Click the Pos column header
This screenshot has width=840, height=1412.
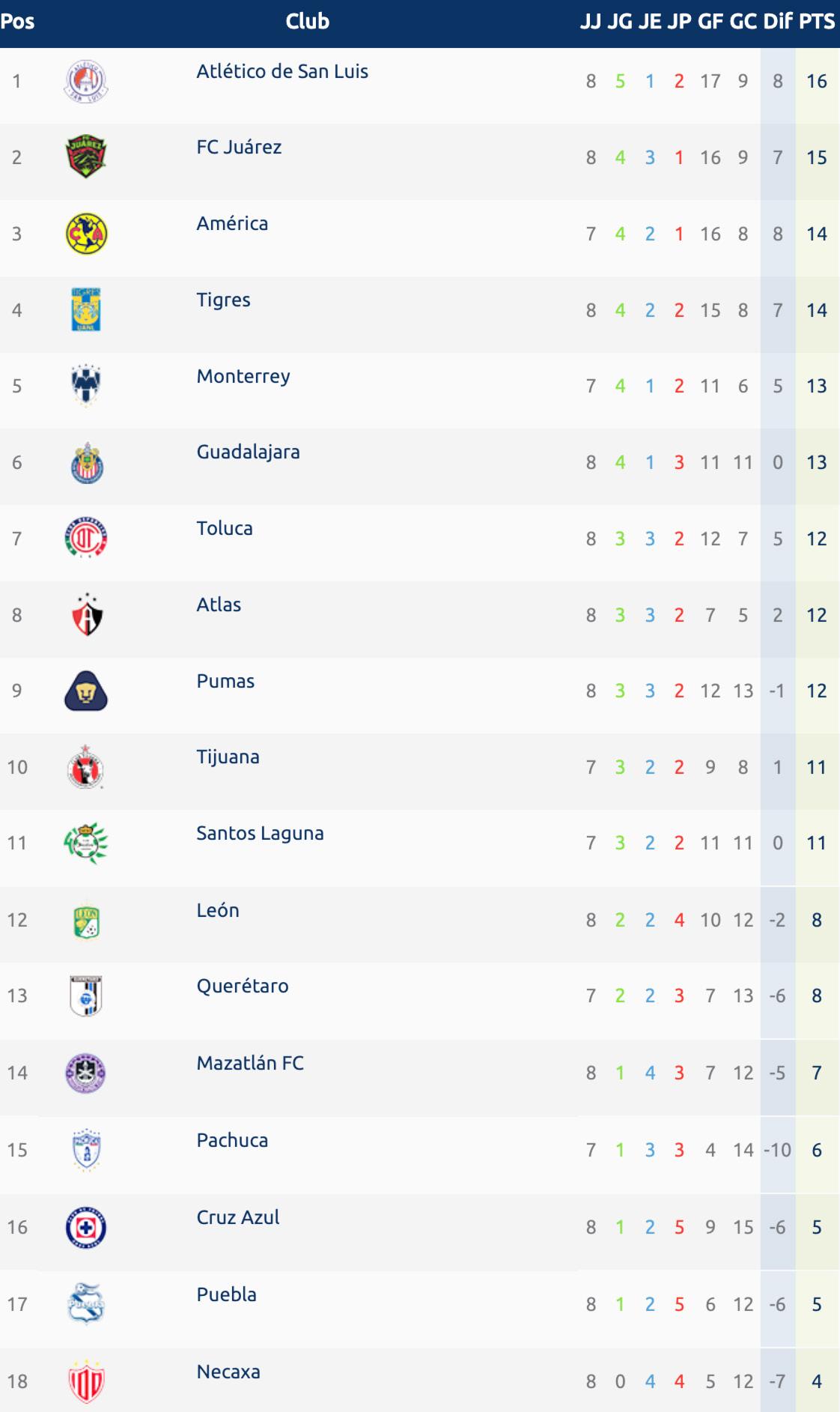coord(17,21)
